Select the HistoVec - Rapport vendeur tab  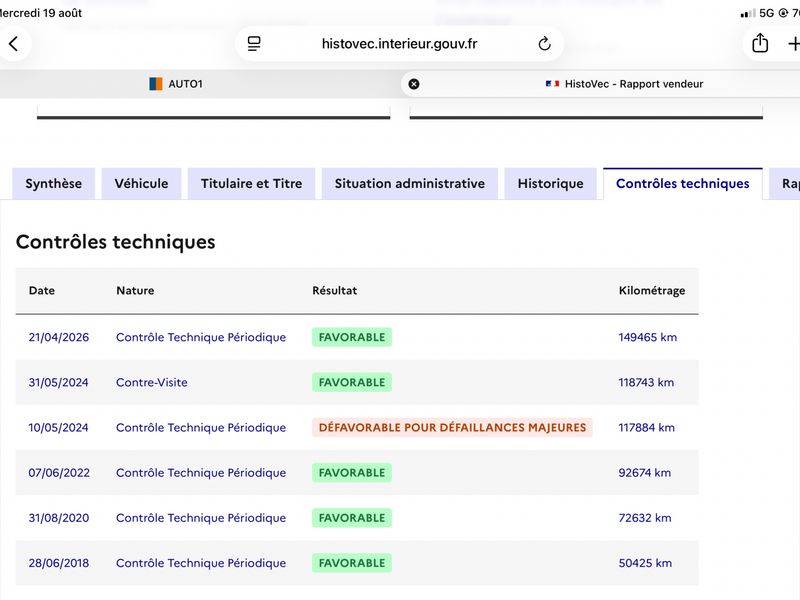[624, 84]
